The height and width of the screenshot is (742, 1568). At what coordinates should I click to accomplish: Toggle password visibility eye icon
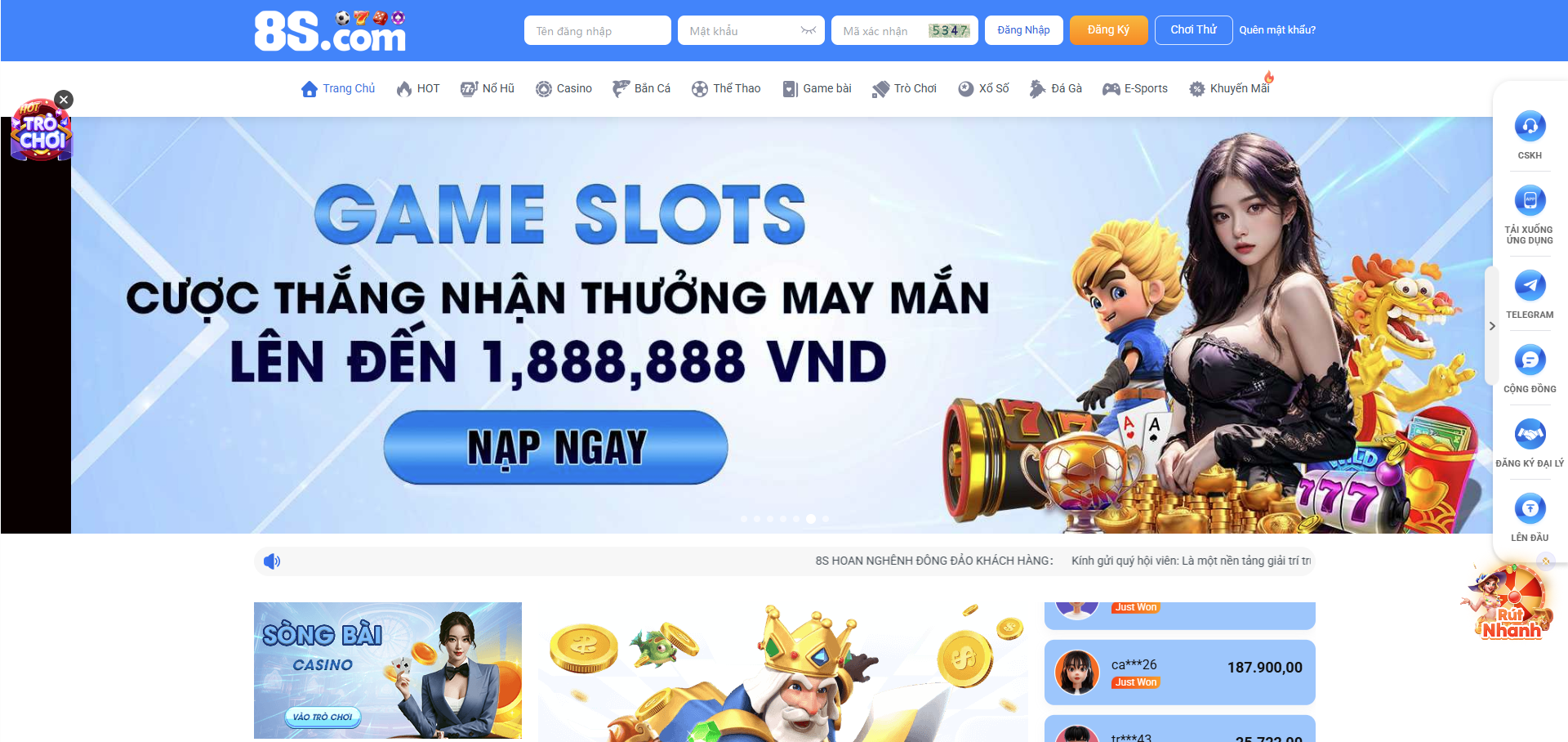[808, 30]
